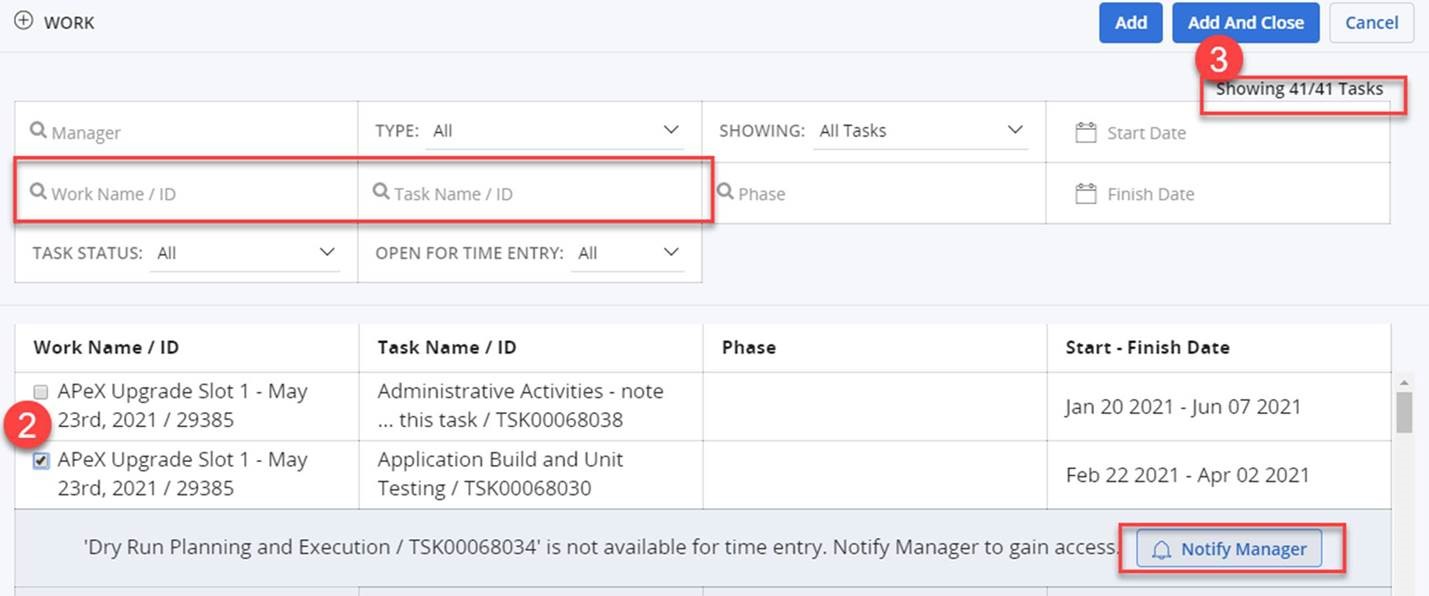Check the Administrative Activities task checkbox
Viewport: 1429px width, 596px height.
[41, 393]
